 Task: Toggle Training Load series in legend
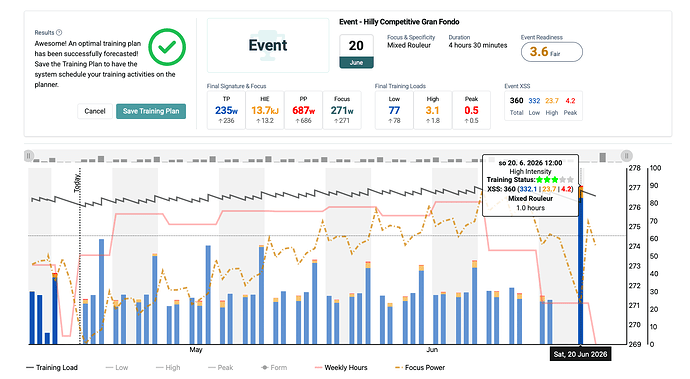point(52,368)
